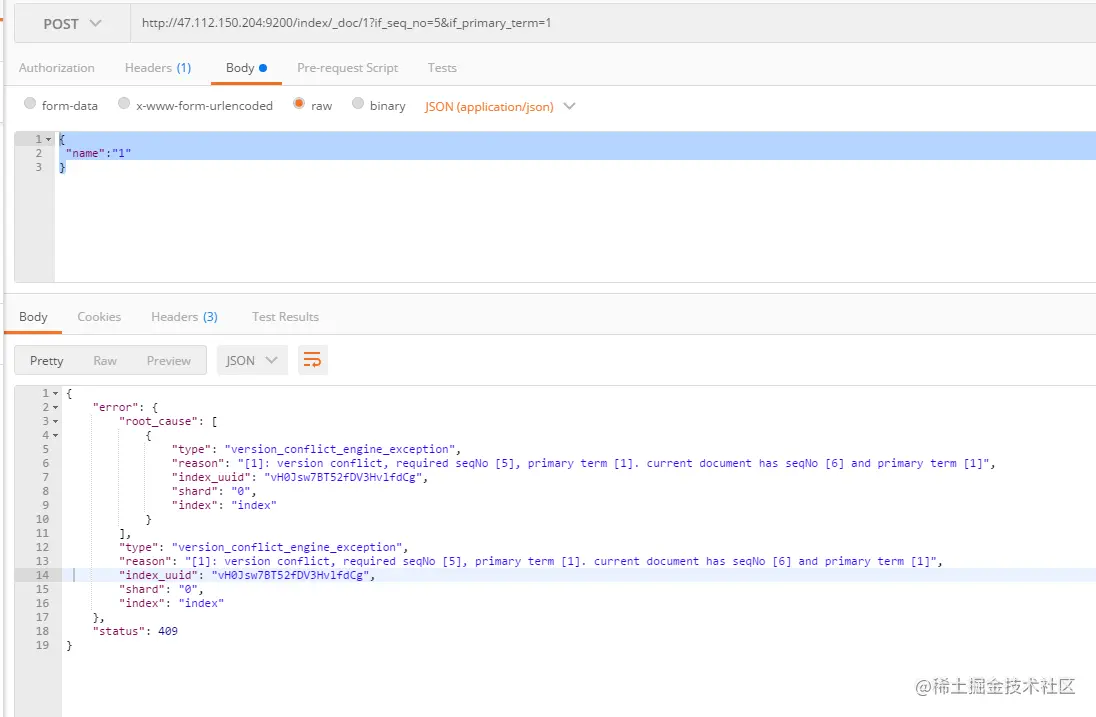Select Preview response view
This screenshot has width=1096, height=717.
tap(168, 361)
